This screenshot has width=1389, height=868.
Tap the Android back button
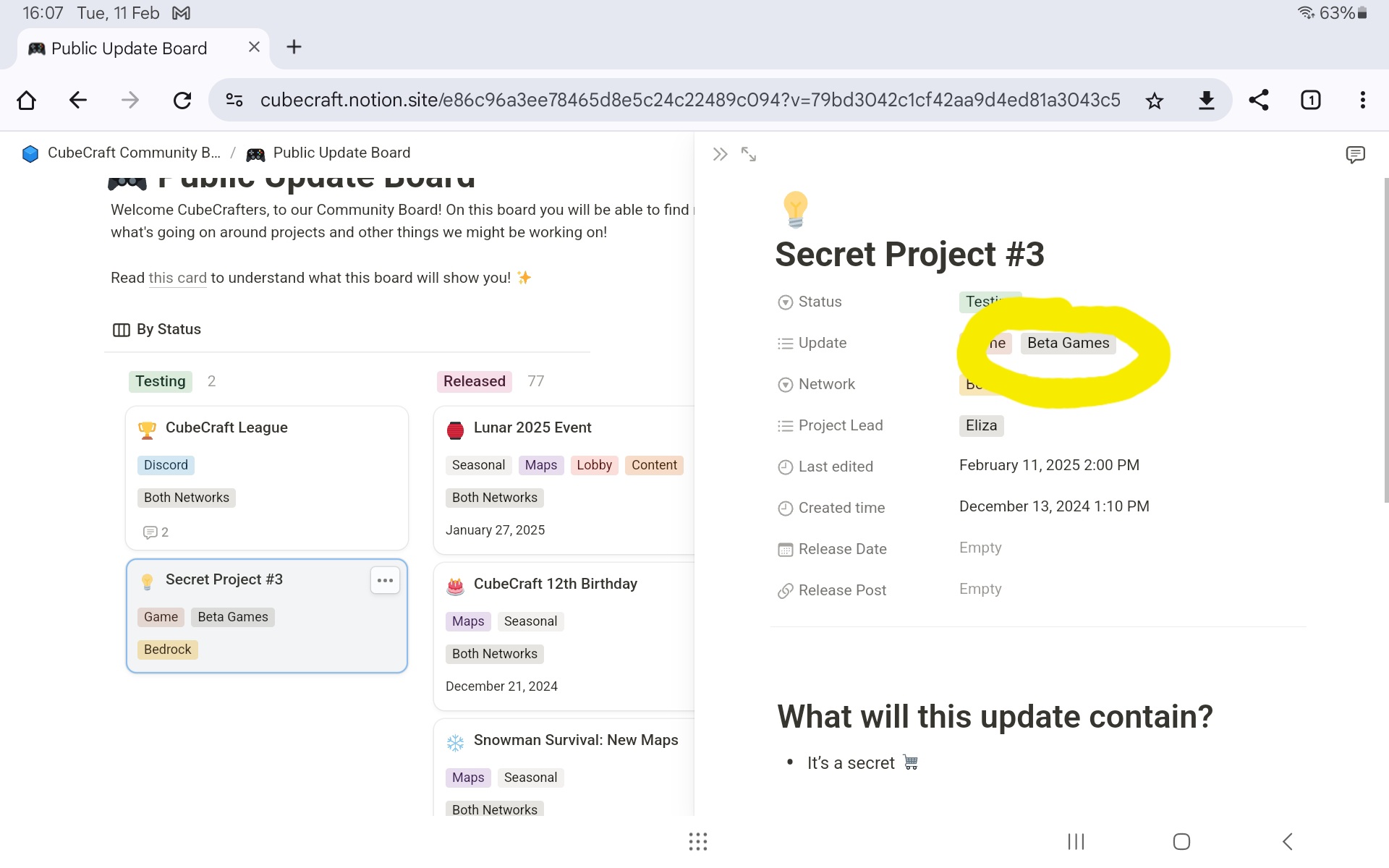1288,841
